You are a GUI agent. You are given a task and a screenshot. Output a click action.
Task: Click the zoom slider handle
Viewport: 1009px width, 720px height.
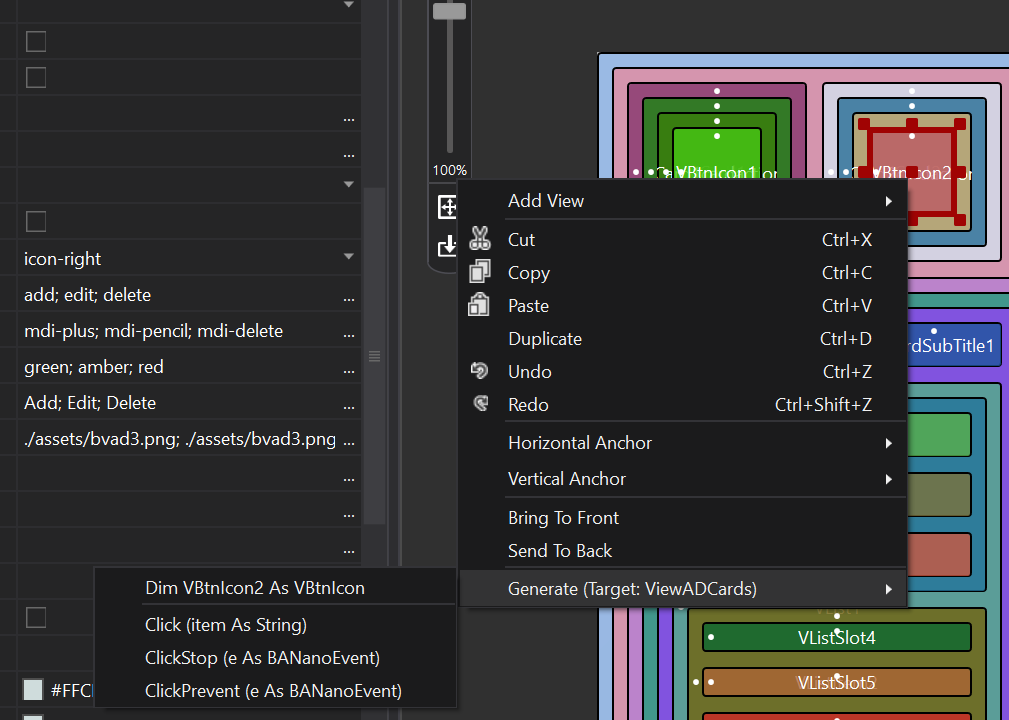click(x=449, y=11)
